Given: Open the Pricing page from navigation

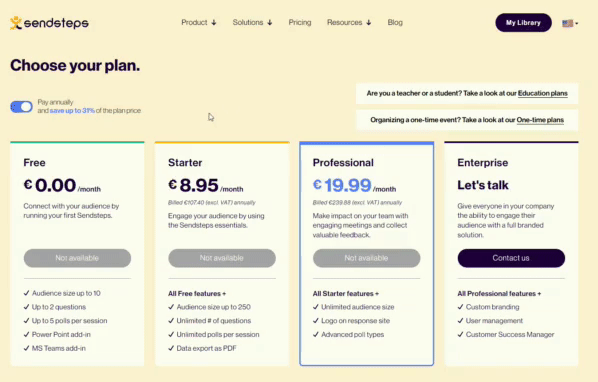Looking at the screenshot, I should coord(300,22).
